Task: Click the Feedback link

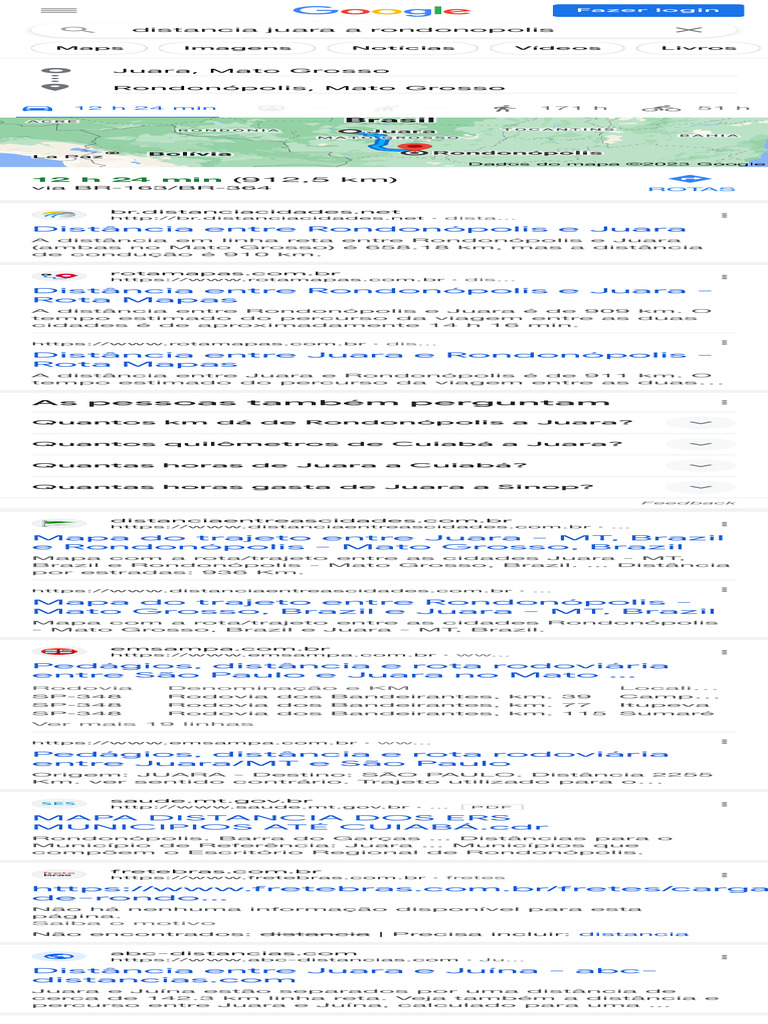Action: point(688,503)
